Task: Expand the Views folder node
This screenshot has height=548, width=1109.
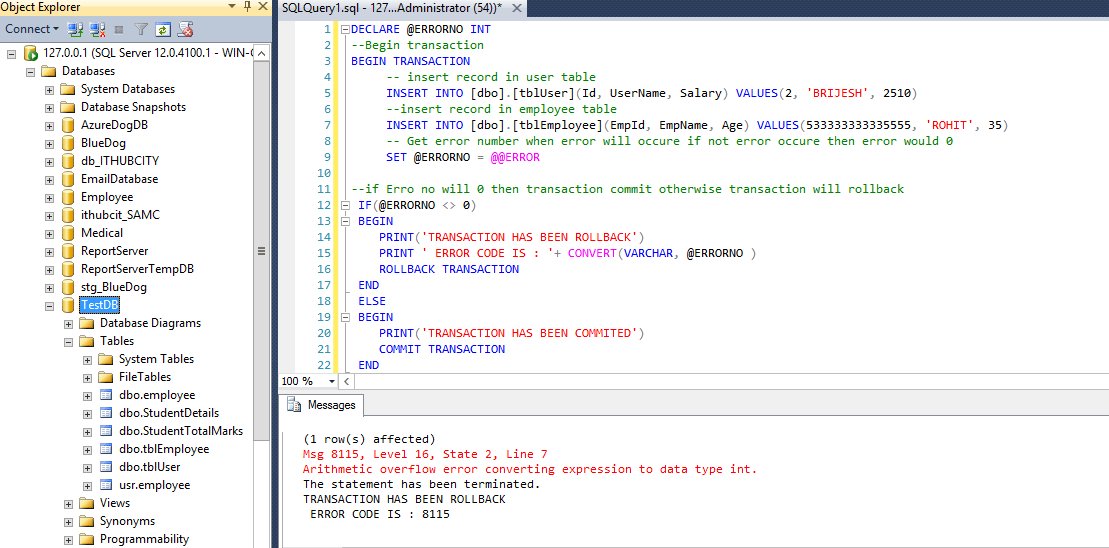Action: [x=69, y=503]
